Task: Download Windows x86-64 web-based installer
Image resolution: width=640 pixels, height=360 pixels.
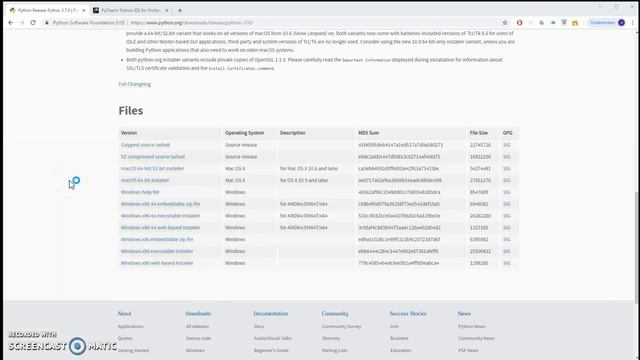Action: coord(160,228)
